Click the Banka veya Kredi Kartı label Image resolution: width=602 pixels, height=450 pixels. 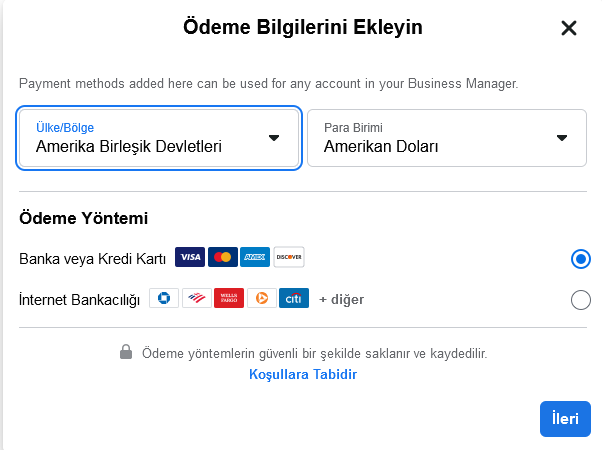pyautogui.click(x=93, y=259)
